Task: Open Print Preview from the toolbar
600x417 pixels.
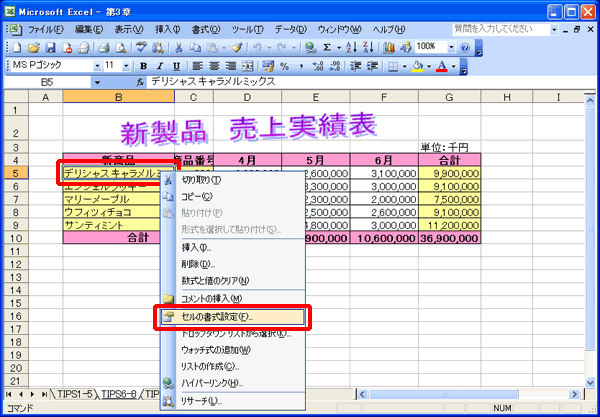Action: point(121,47)
